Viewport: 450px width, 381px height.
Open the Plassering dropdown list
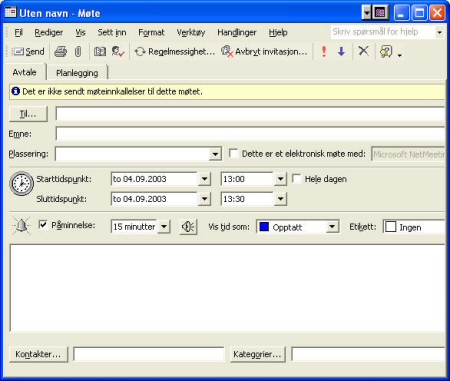[215, 154]
